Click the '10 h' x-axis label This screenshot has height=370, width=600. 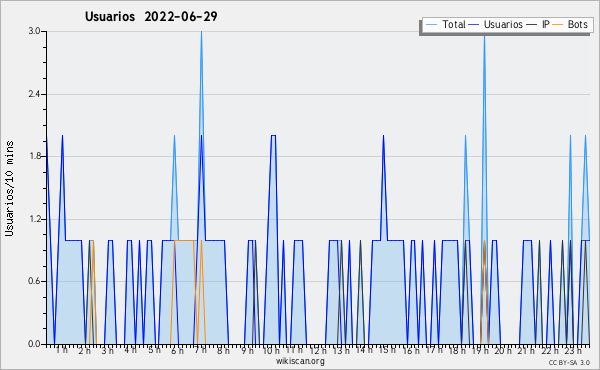click(x=271, y=350)
